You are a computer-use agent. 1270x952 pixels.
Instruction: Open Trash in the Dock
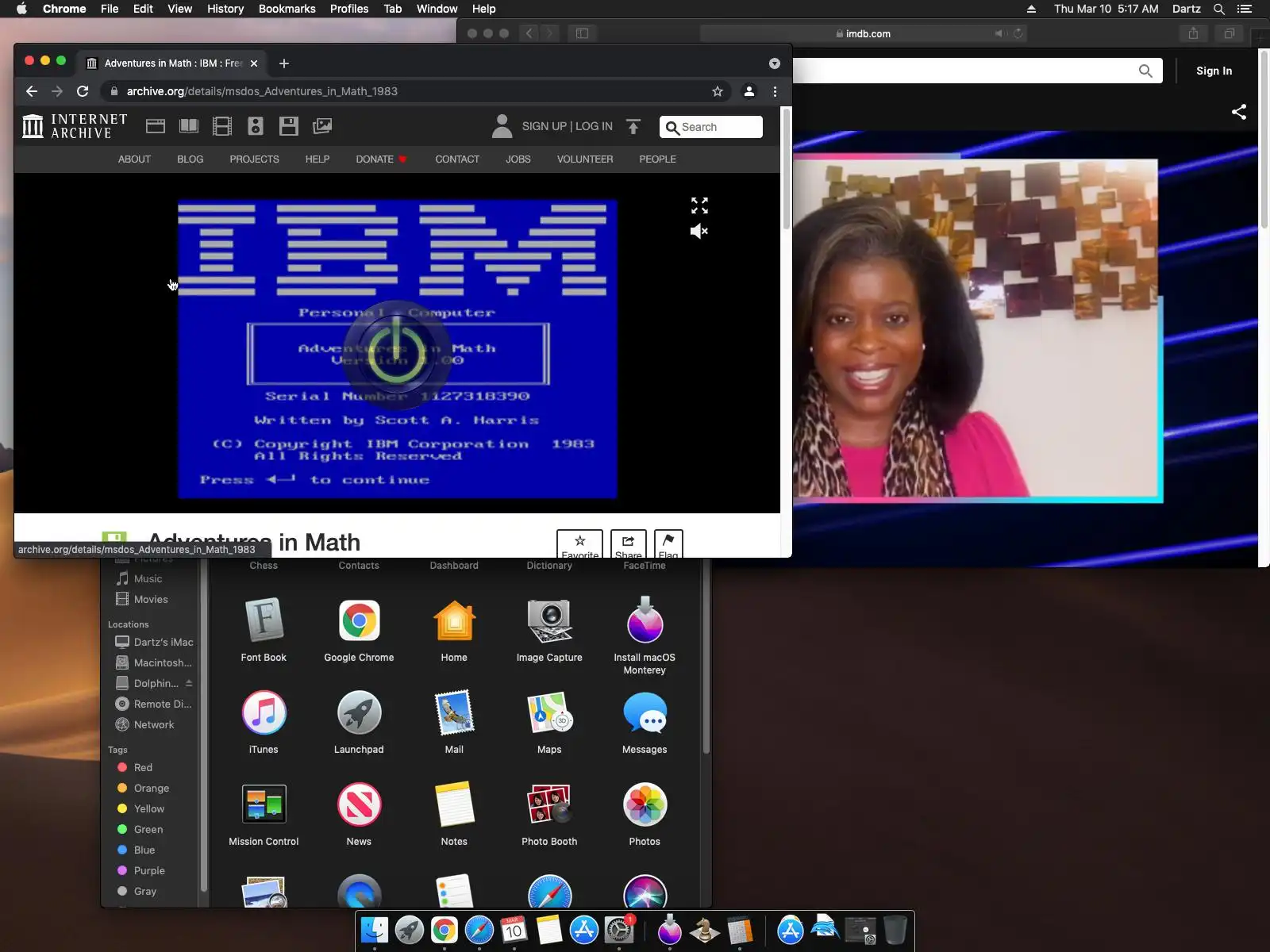coord(895,930)
